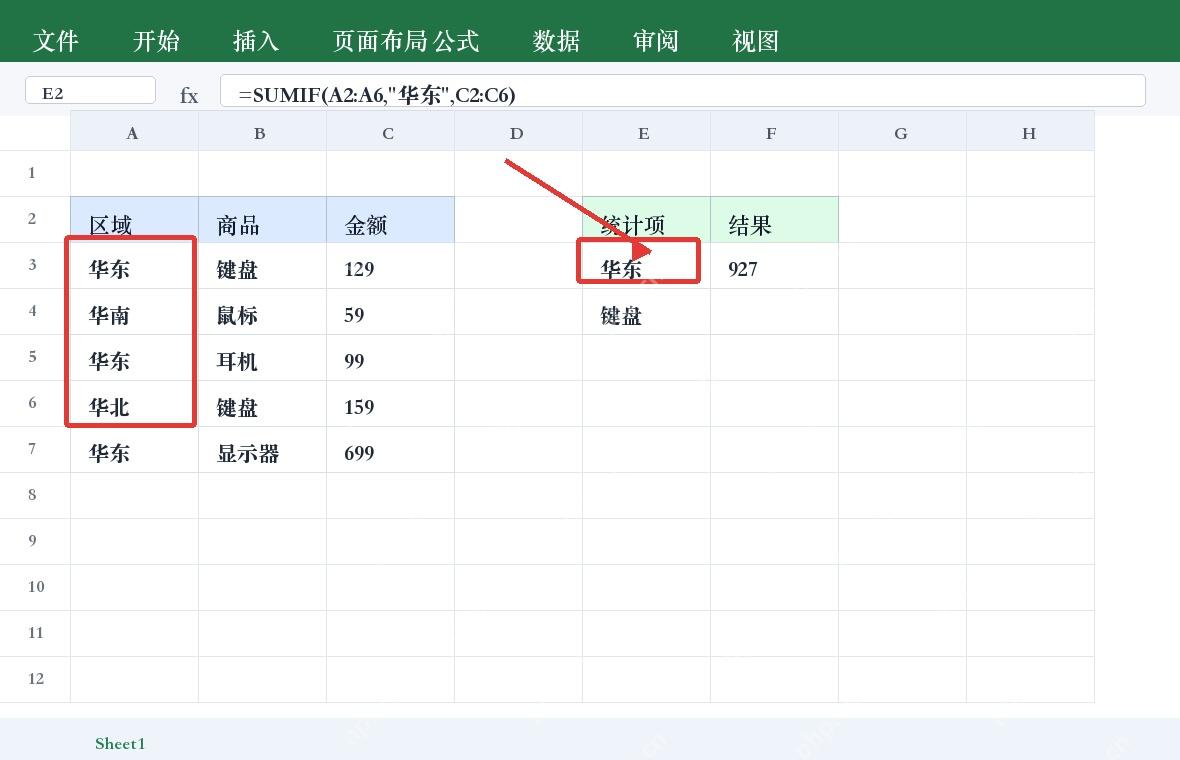Click the amount cell 59
This screenshot has height=760, width=1180.
click(391, 312)
